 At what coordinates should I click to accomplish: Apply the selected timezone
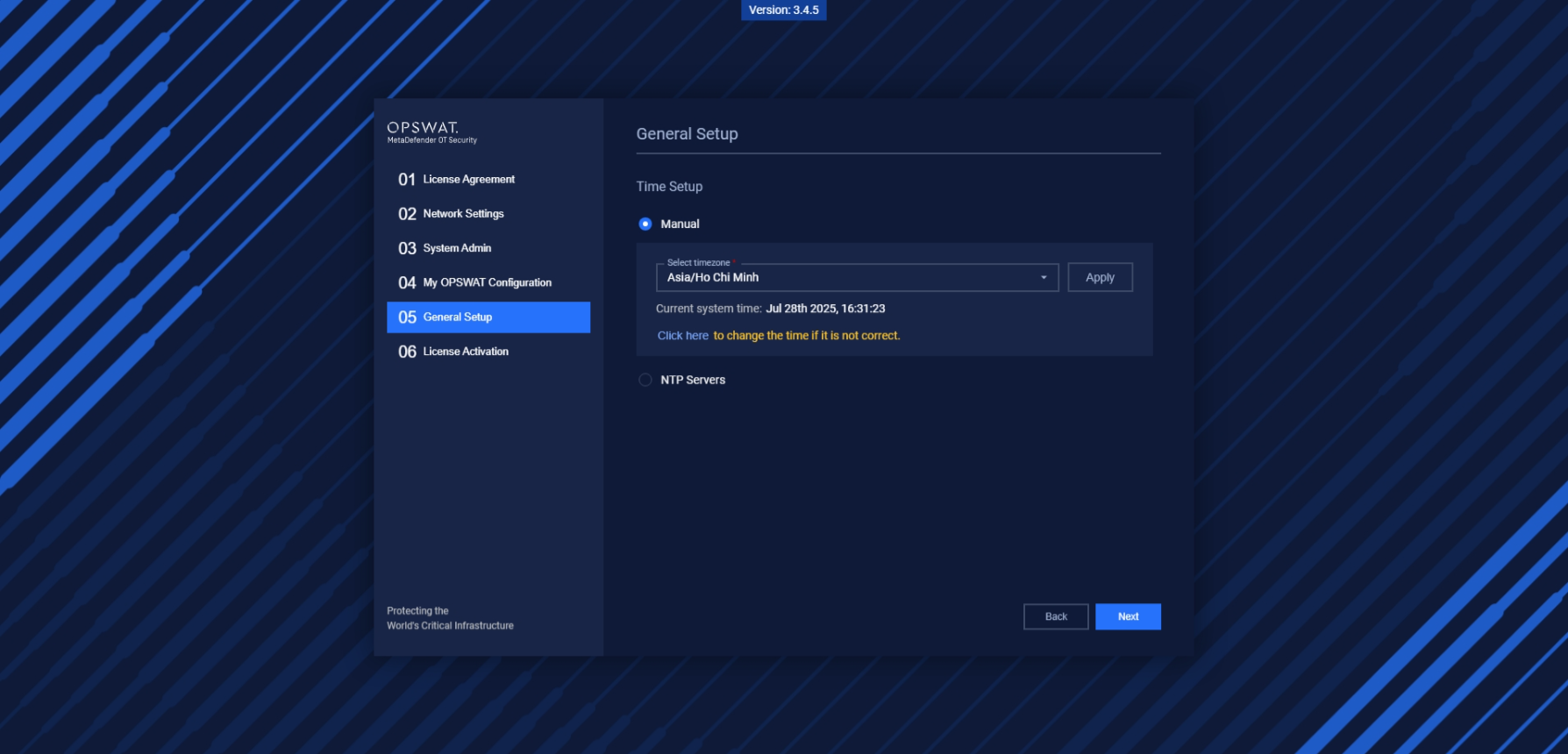coord(1100,277)
